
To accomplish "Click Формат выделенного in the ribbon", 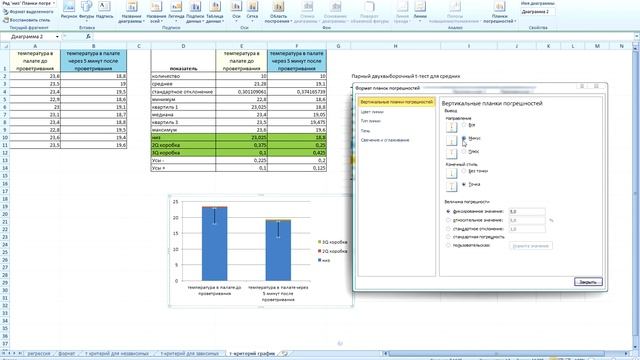I will 28,12.
